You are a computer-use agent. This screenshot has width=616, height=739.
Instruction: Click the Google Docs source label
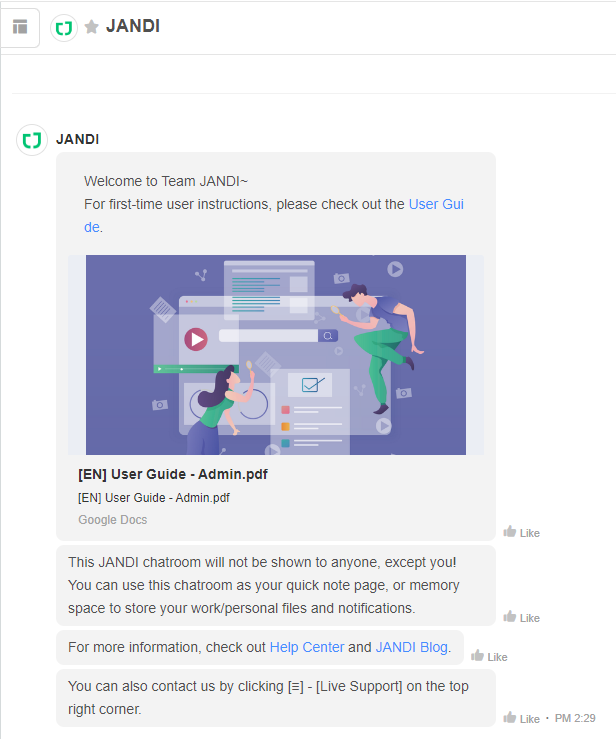[x=113, y=519]
